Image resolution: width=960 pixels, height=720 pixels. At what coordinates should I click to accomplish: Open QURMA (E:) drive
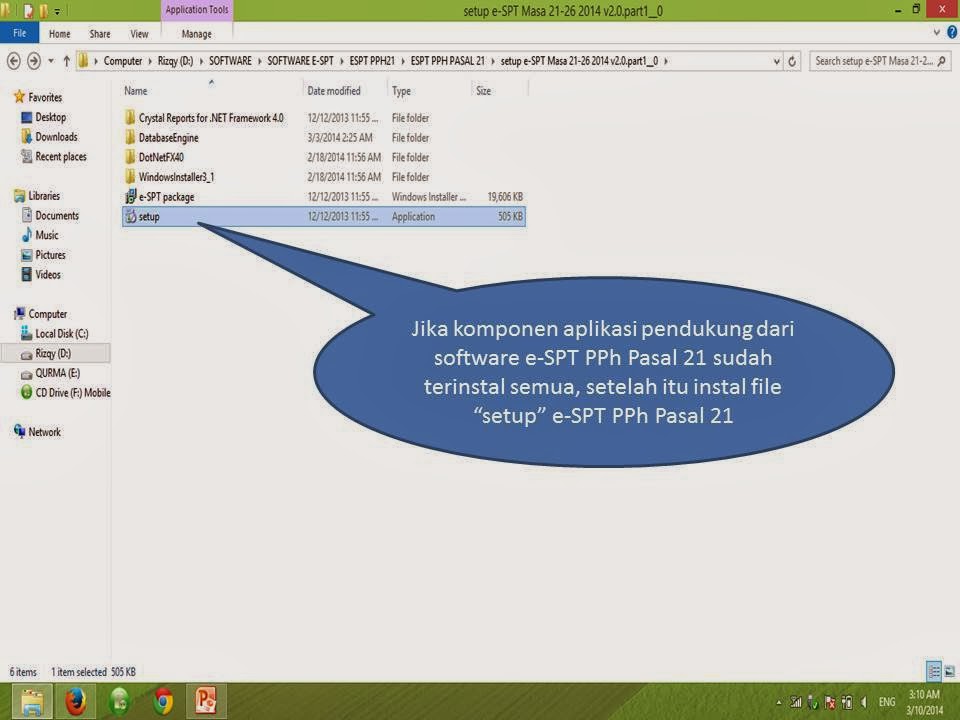coord(57,373)
